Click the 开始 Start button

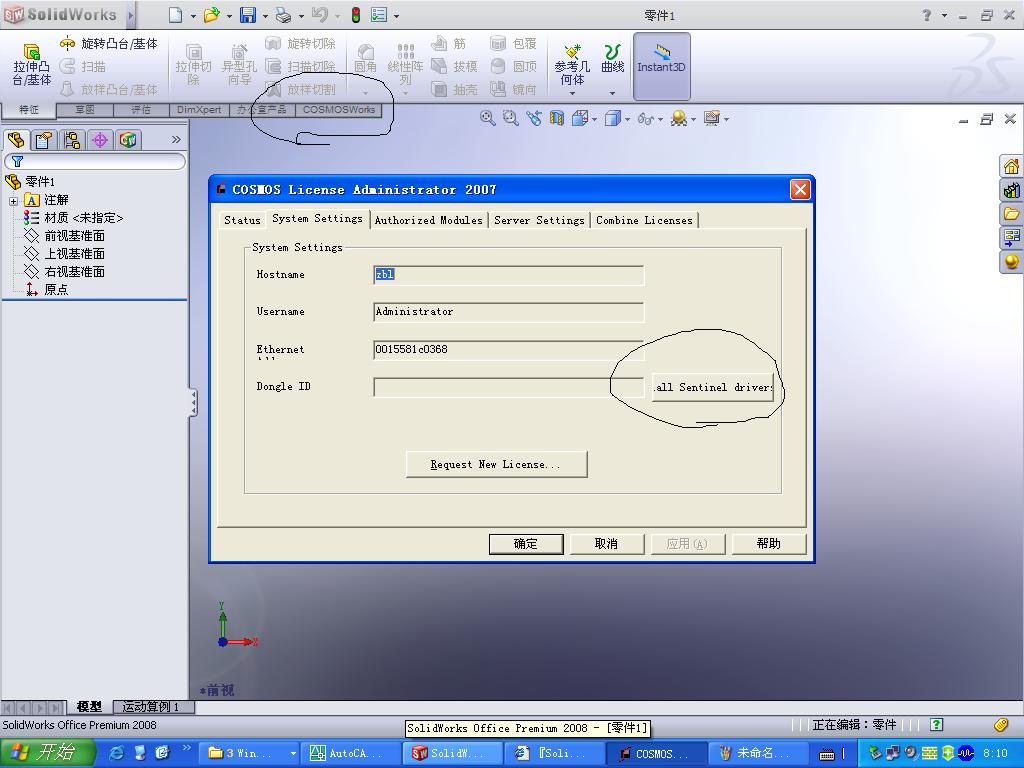pyautogui.click(x=48, y=753)
